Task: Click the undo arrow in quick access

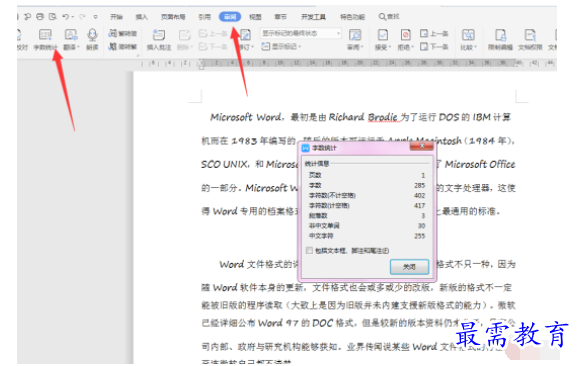Action: (x=66, y=17)
